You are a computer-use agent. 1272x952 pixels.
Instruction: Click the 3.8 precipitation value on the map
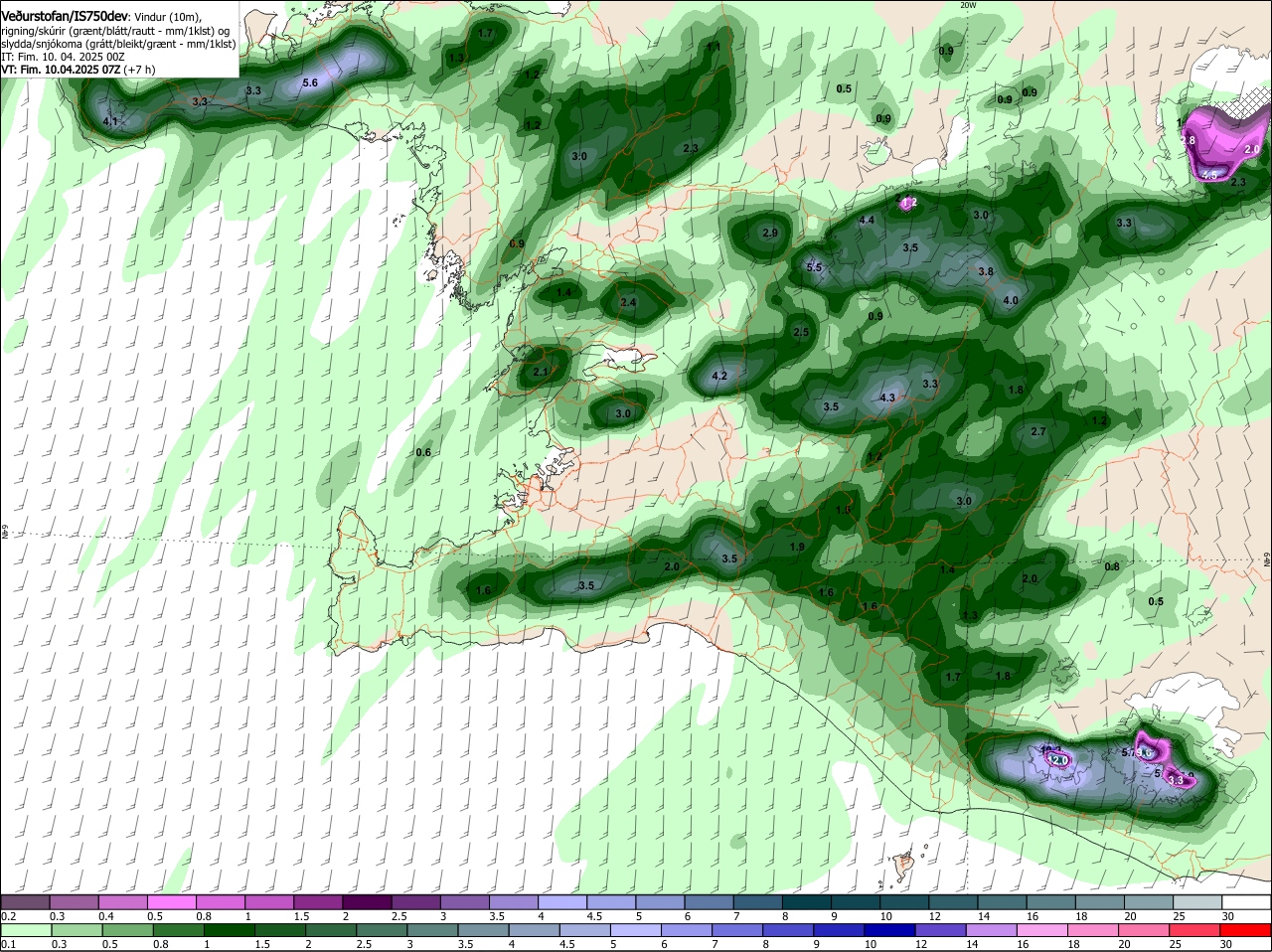point(986,271)
